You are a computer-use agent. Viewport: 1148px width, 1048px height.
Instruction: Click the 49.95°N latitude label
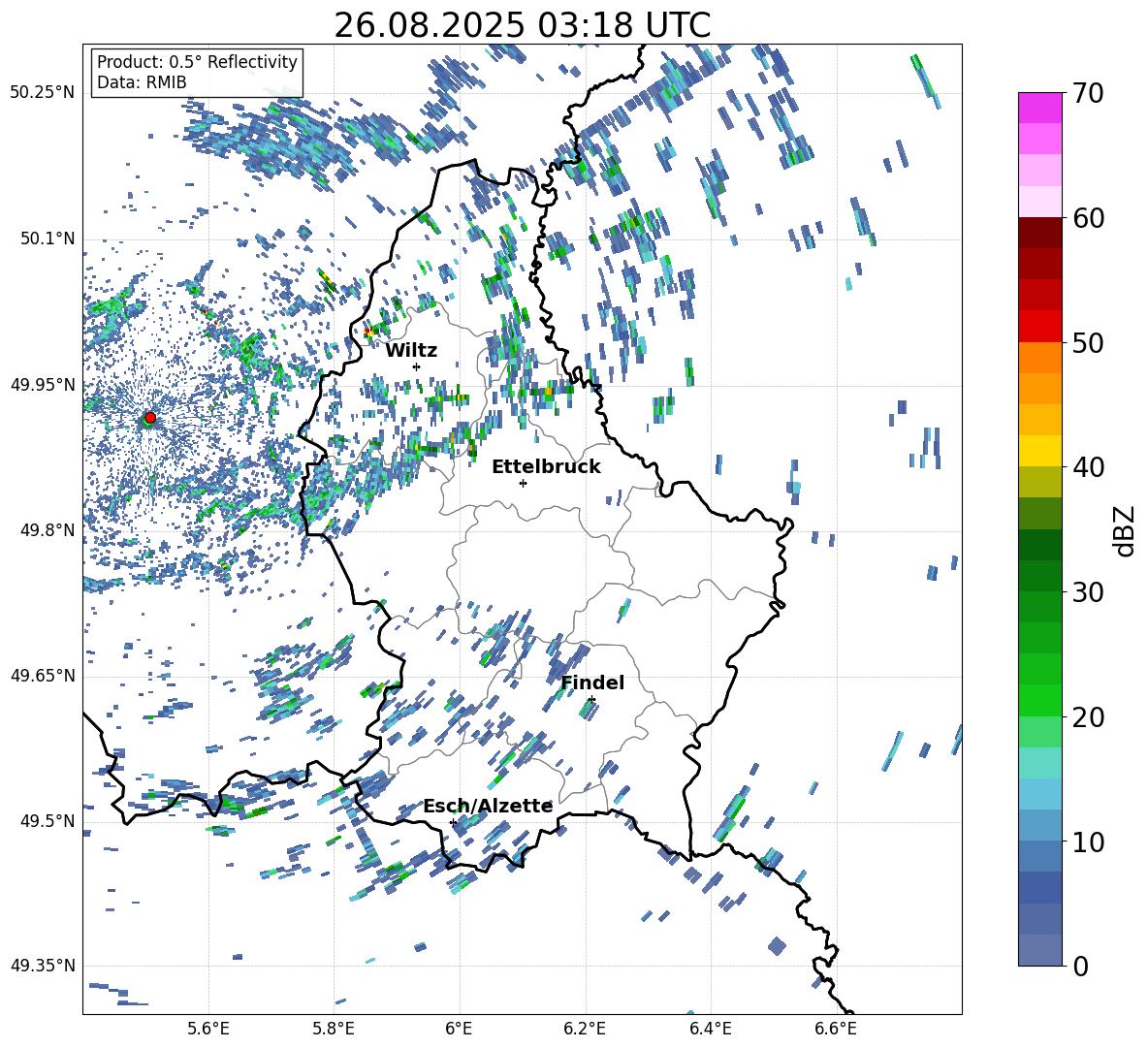(x=43, y=384)
